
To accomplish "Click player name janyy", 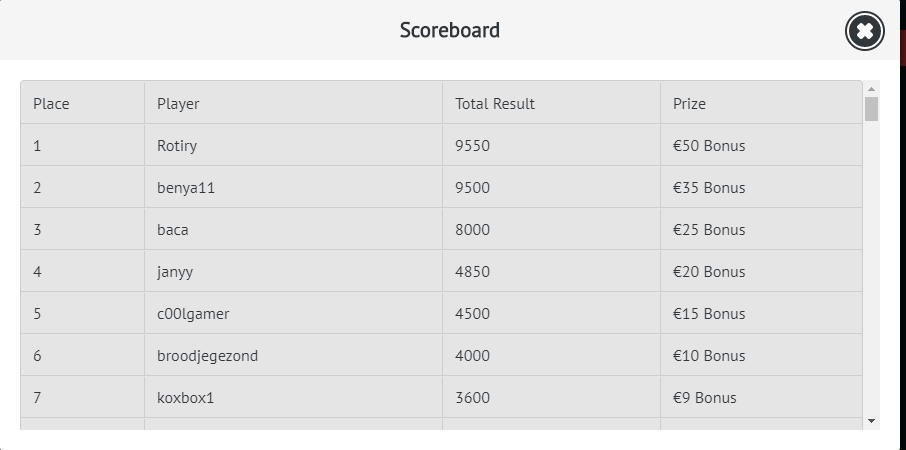I will coord(176,272).
